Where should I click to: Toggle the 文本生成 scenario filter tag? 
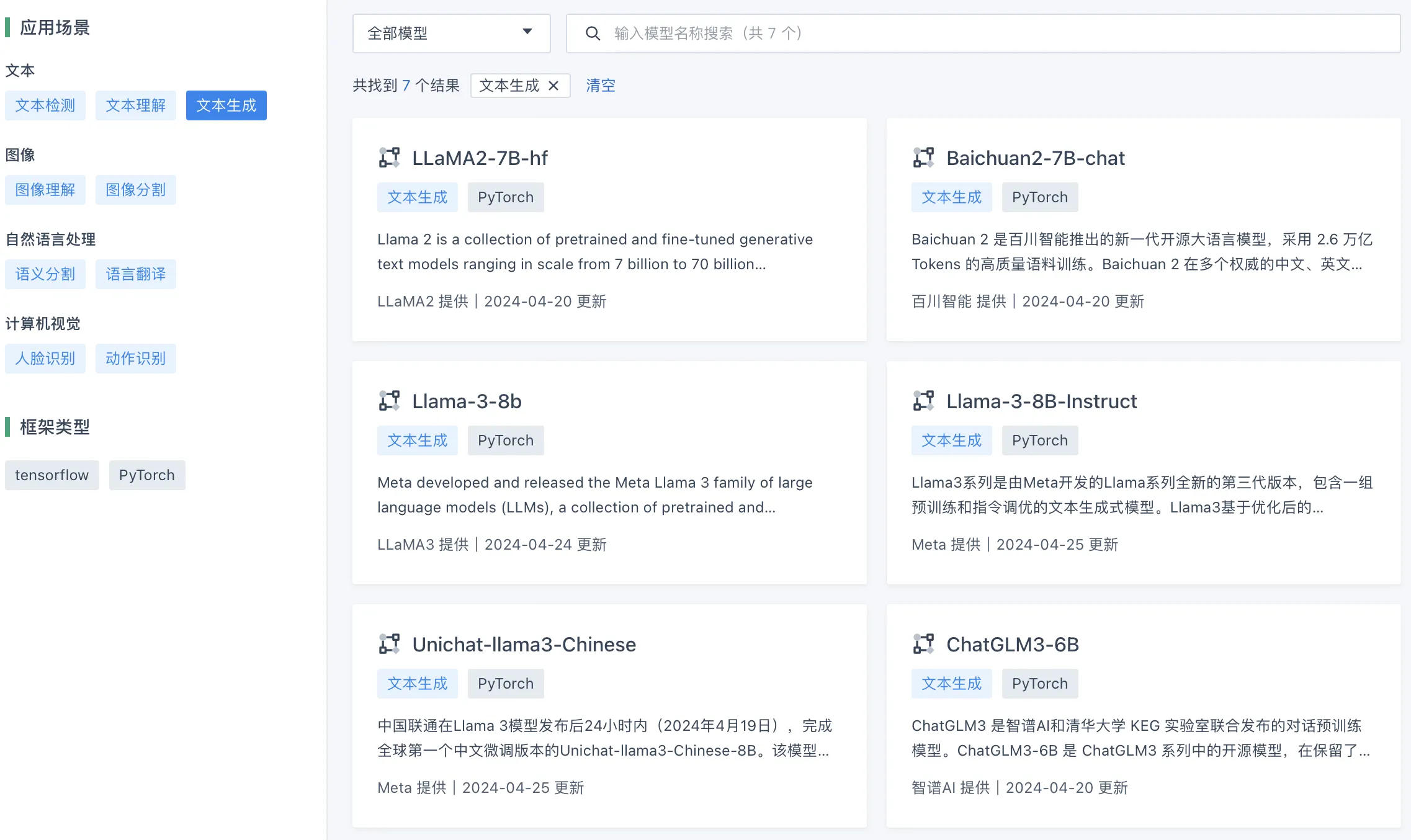click(226, 105)
